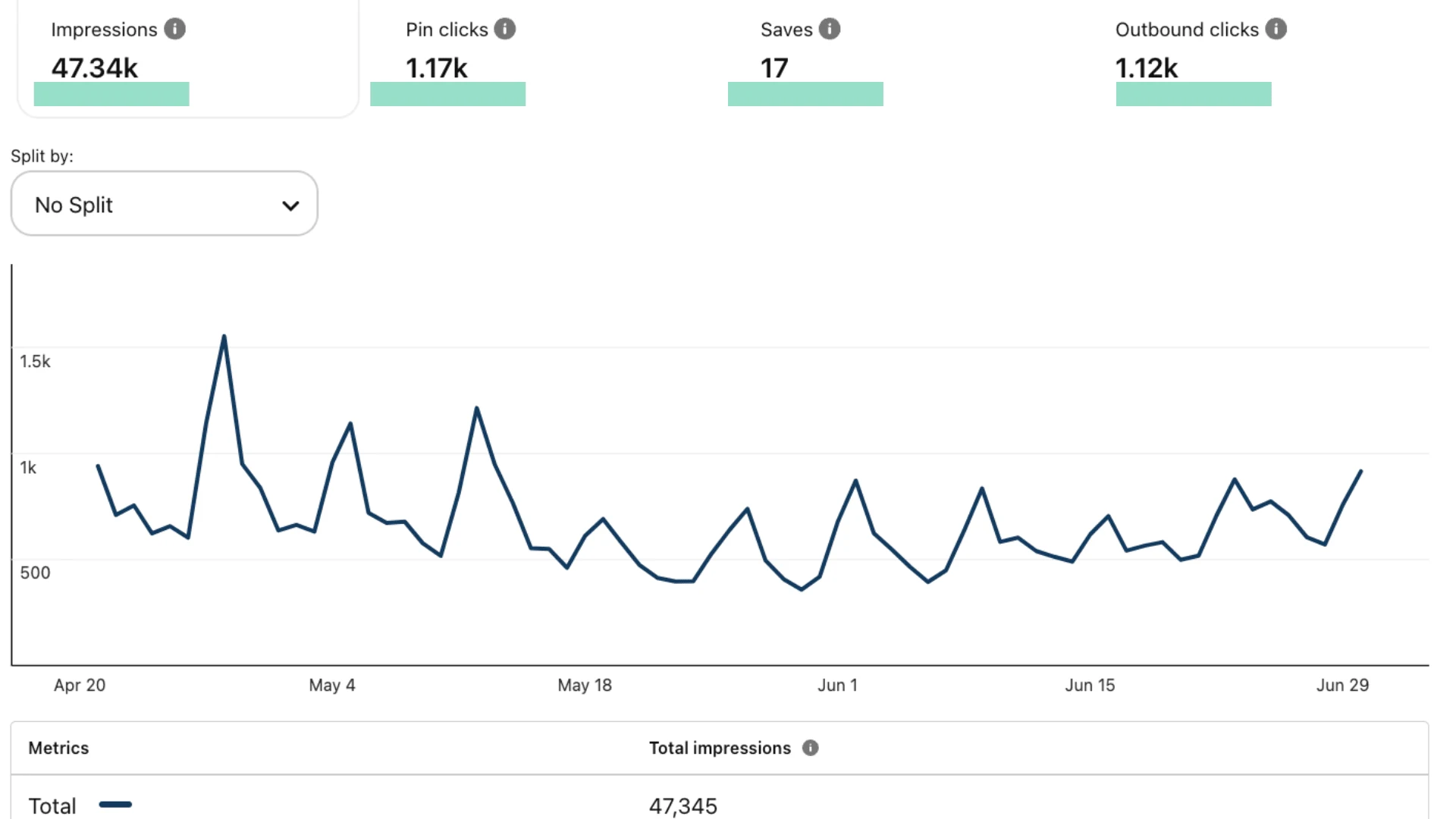The height and width of the screenshot is (819, 1456).
Task: Click the 1k y-axis label
Action: click(28, 467)
